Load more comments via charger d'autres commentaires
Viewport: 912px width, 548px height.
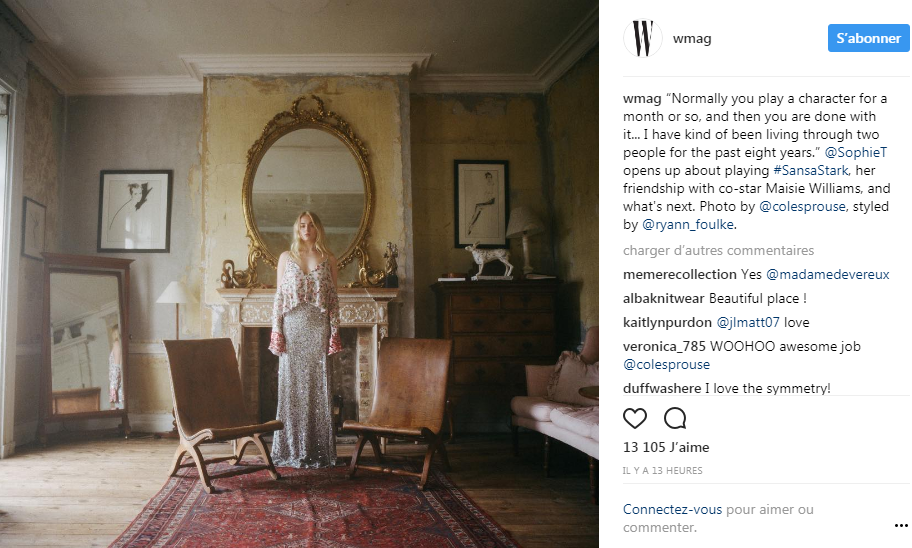pos(718,250)
